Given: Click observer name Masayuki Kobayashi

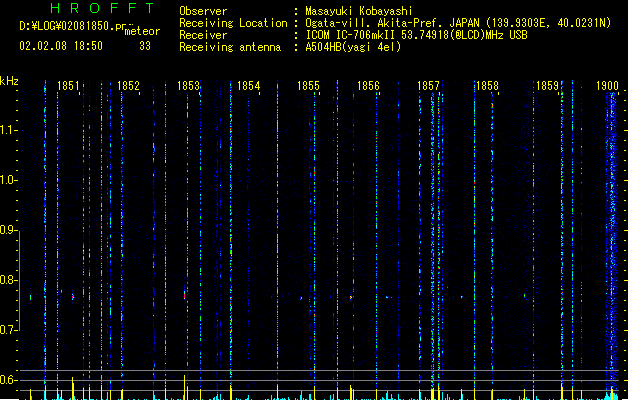Looking at the screenshot, I should point(358,11).
